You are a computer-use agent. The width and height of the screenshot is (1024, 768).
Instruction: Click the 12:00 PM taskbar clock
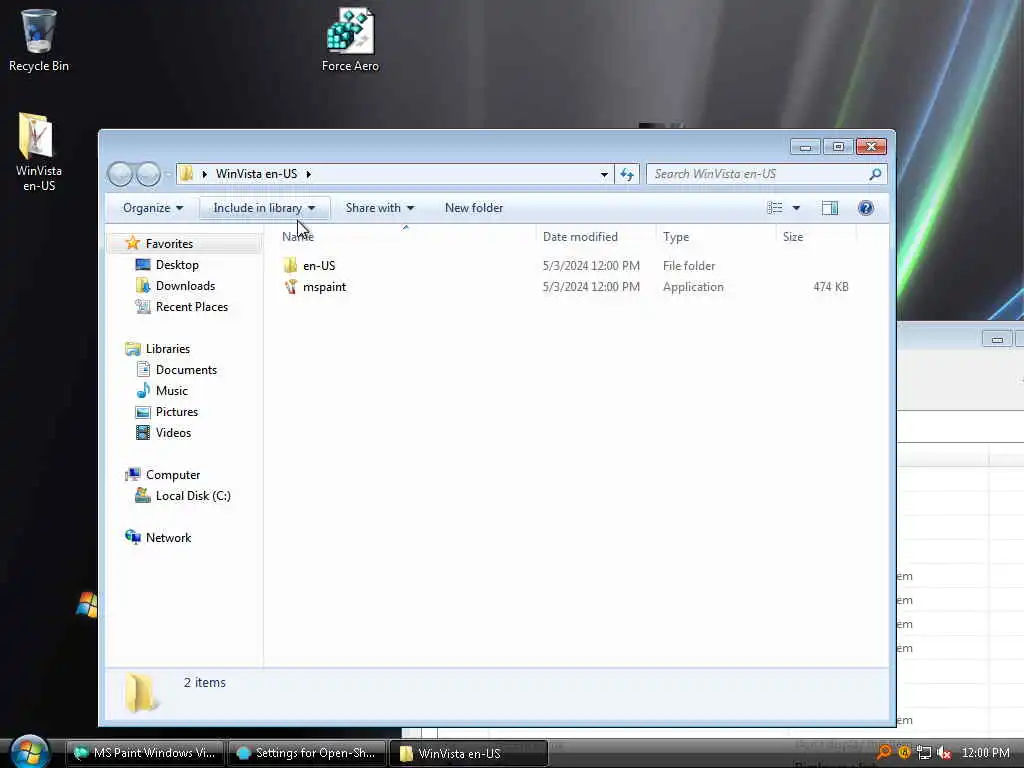pyautogui.click(x=985, y=753)
